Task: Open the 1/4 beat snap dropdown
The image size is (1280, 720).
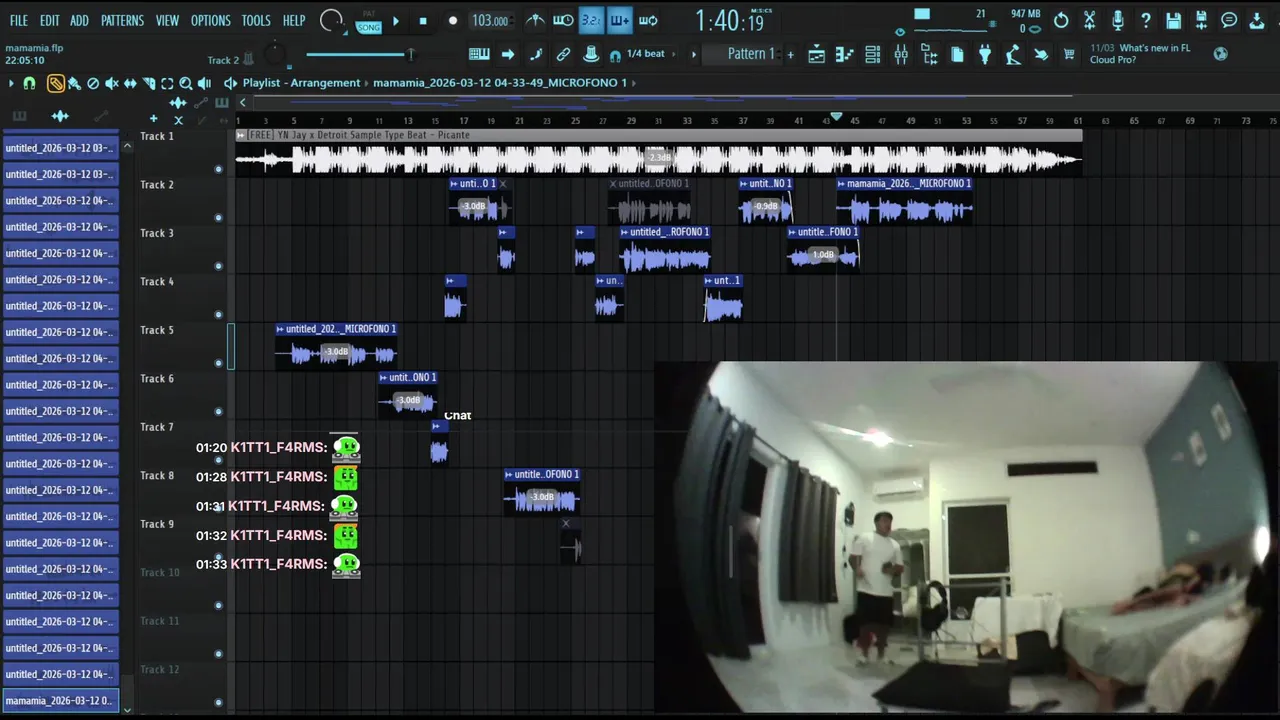Action: 645,54
